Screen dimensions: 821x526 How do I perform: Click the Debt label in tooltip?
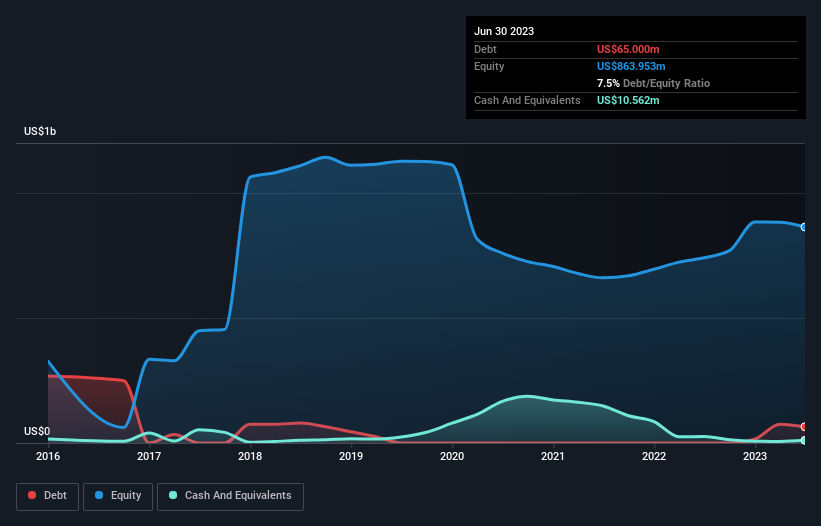(x=485, y=49)
